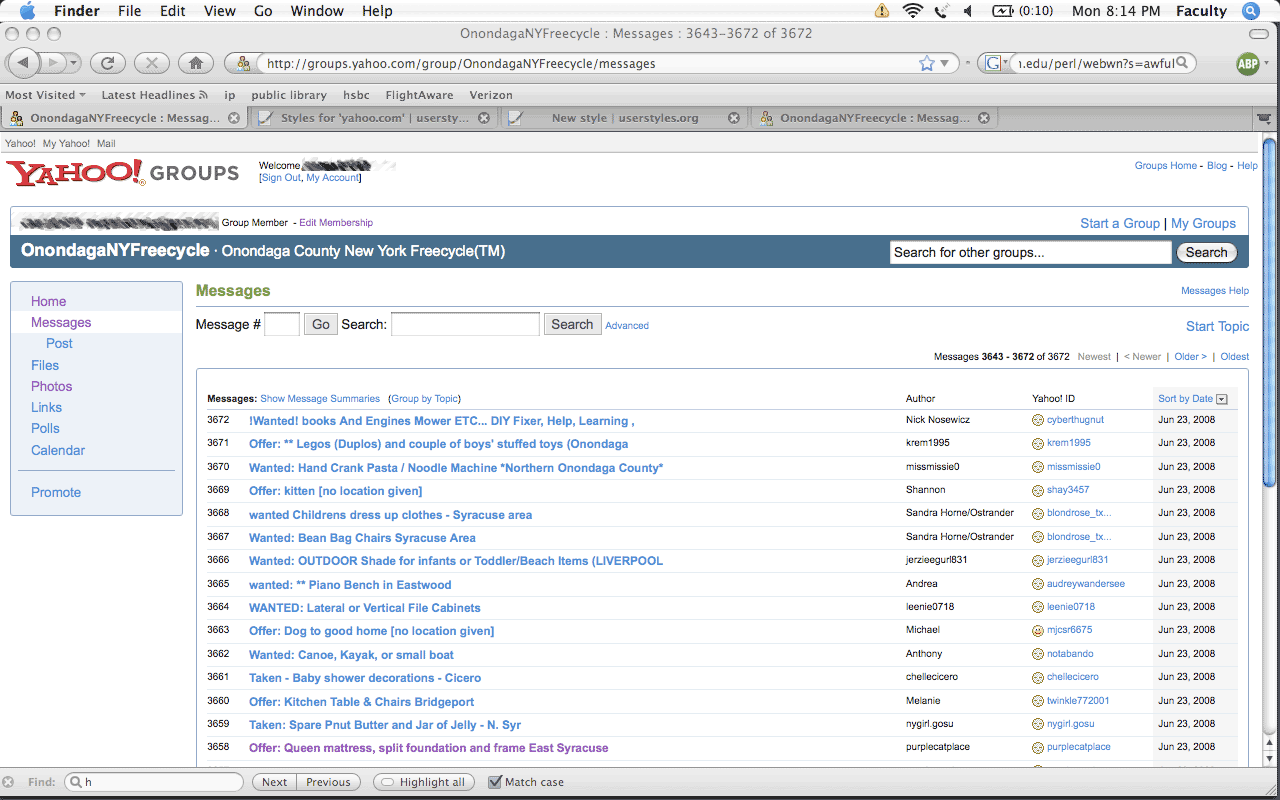The width and height of the screenshot is (1280, 800).
Task: Open the View menu
Action: pyautogui.click(x=220, y=11)
